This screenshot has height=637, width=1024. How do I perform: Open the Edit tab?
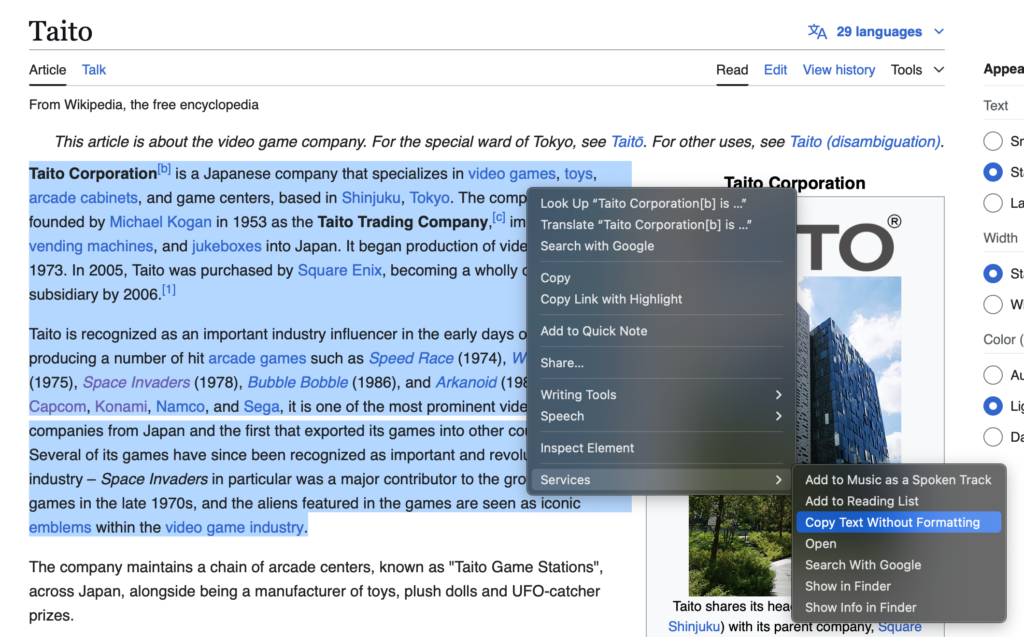[x=775, y=70]
